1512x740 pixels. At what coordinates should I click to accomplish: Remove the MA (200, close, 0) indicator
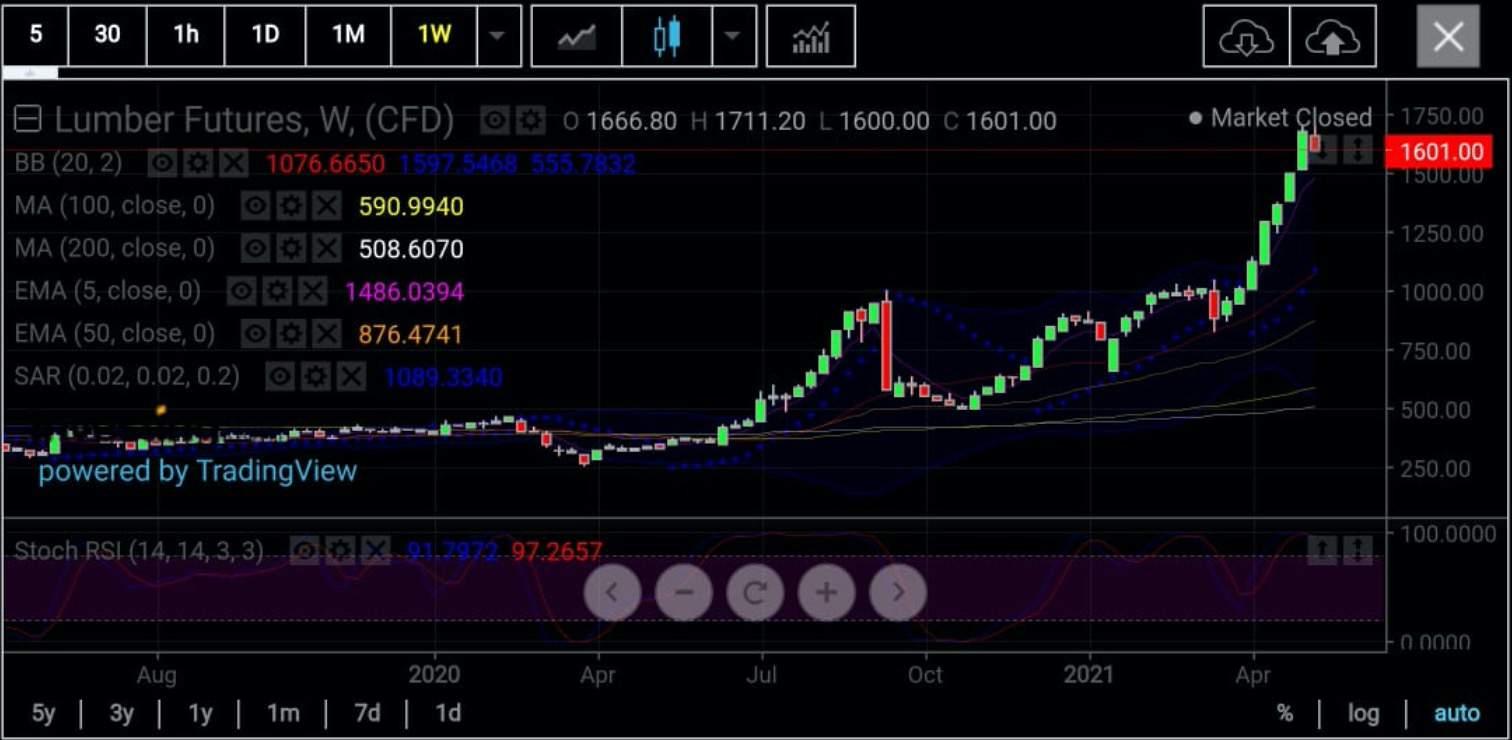tap(326, 248)
